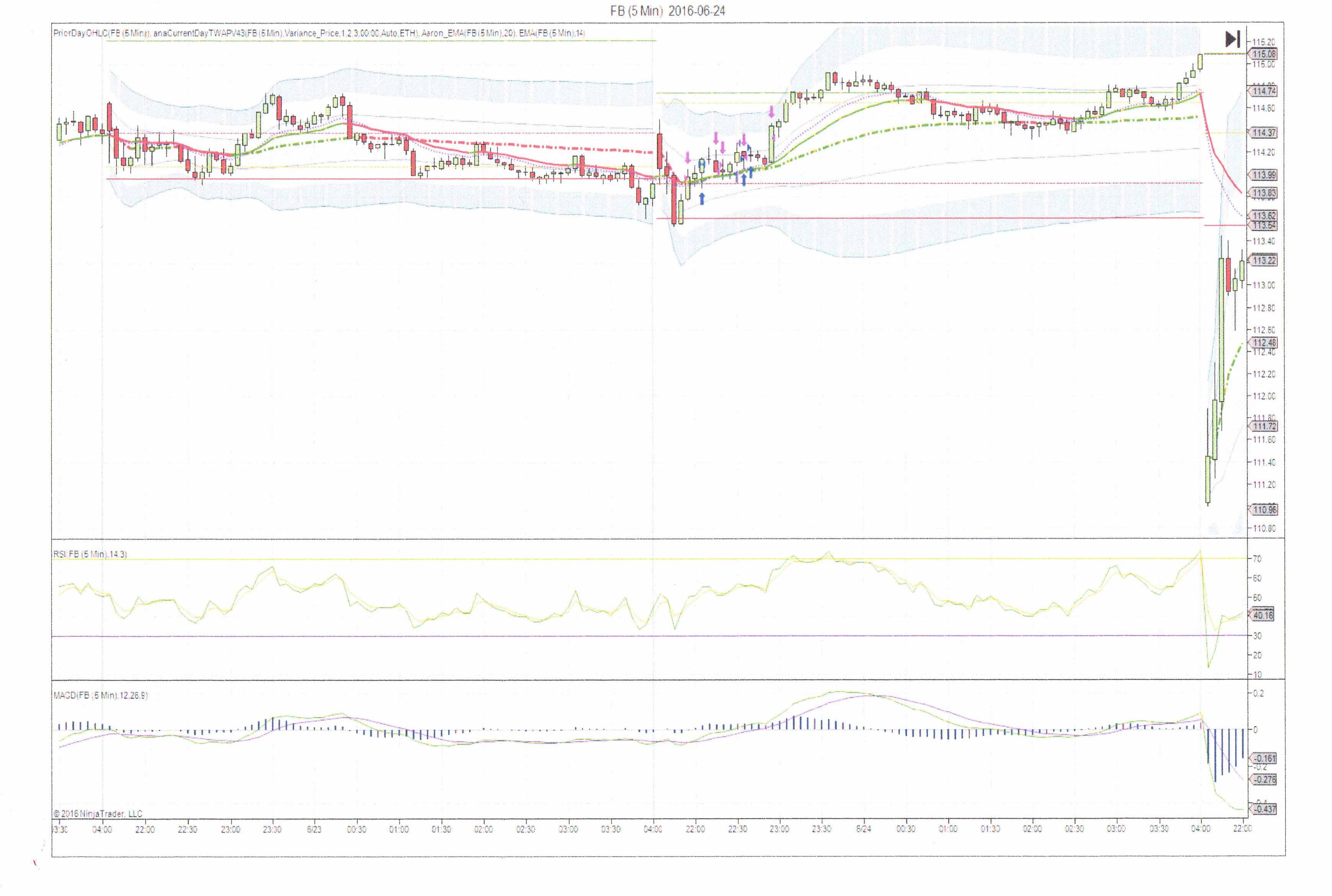The width and height of the screenshot is (1332, 896).
Task: Click the 112.80 price axis label
Action: 1263,308
